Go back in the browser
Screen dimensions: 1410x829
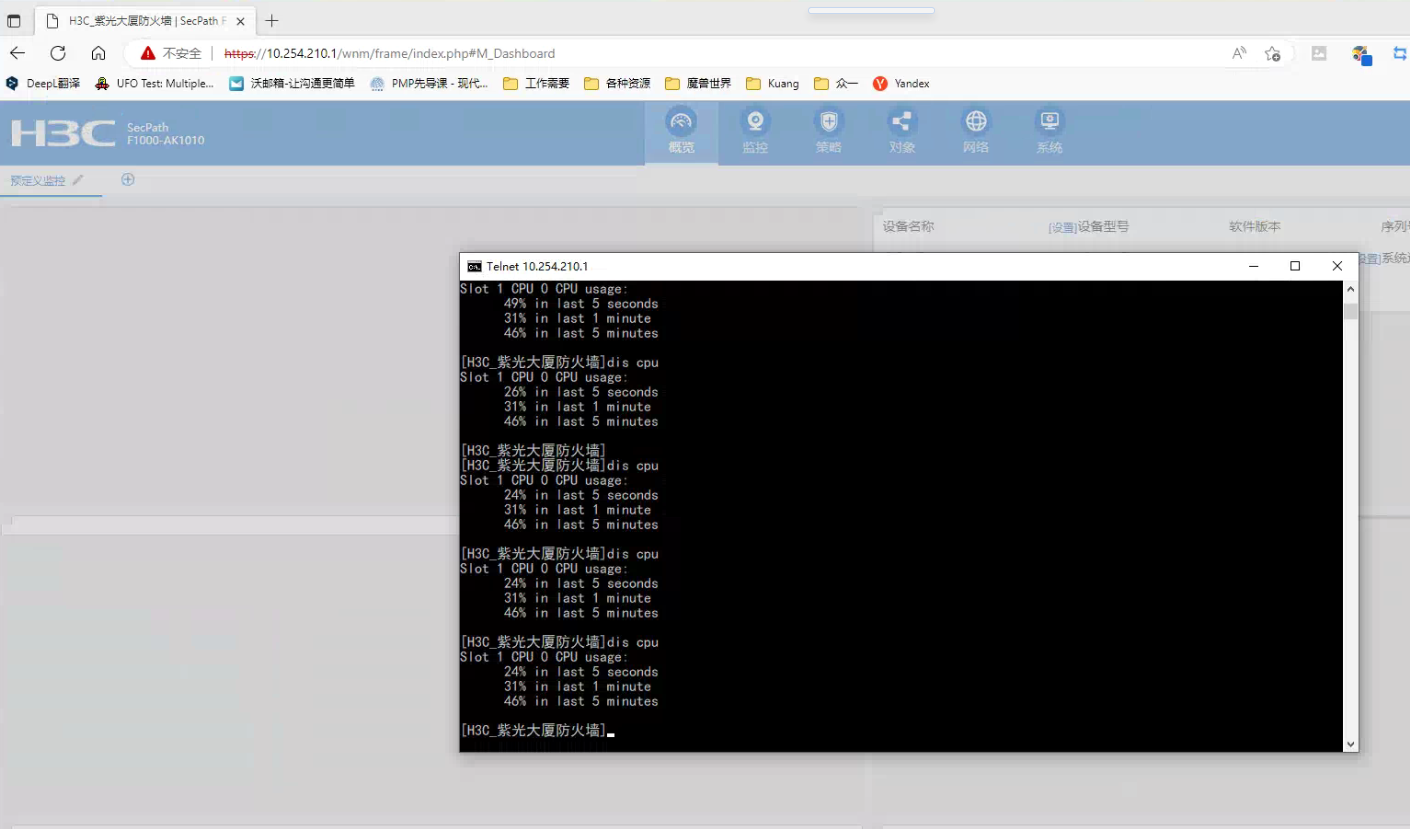(x=18, y=53)
